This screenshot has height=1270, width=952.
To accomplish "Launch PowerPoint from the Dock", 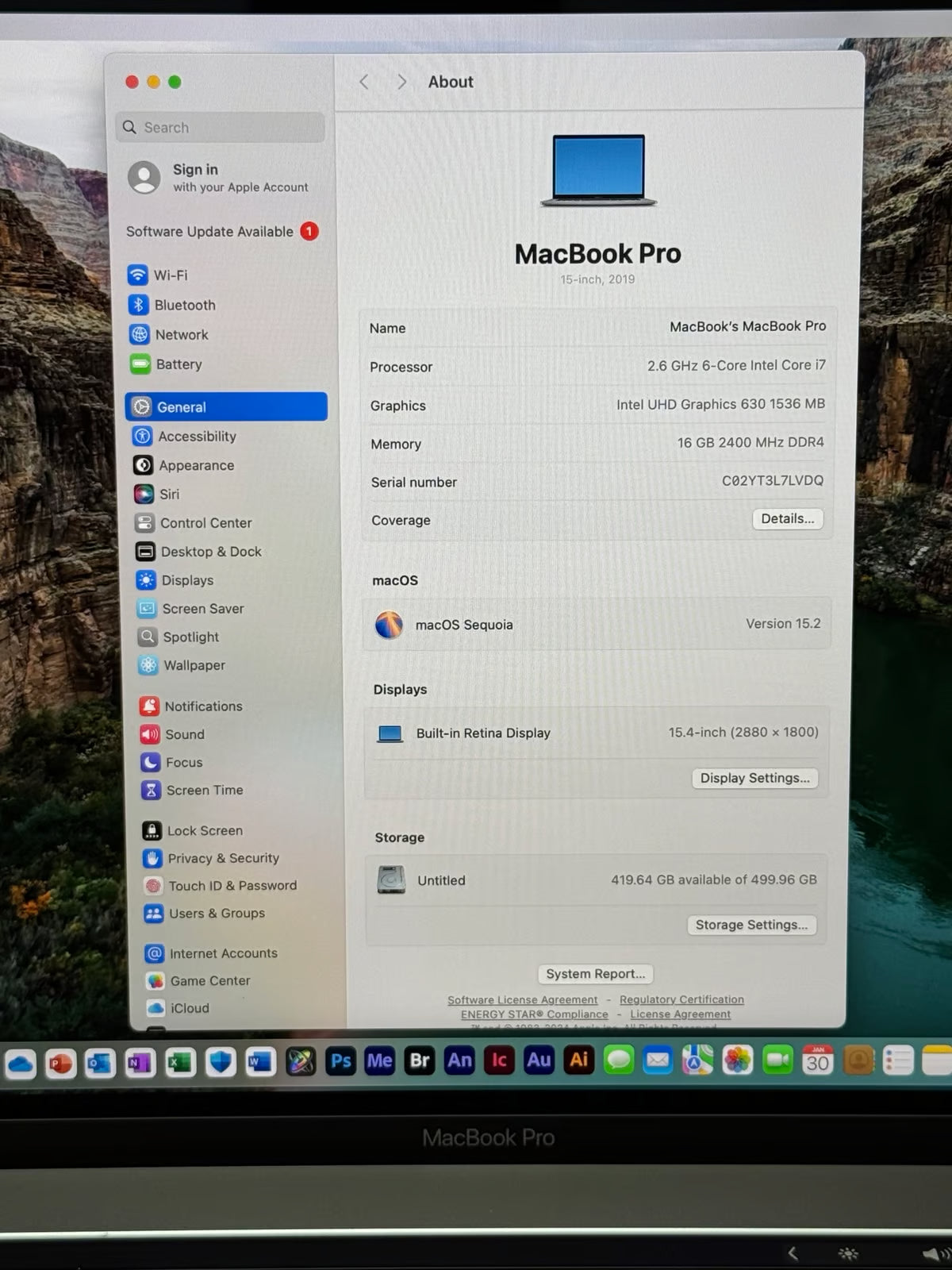I will click(x=60, y=1063).
